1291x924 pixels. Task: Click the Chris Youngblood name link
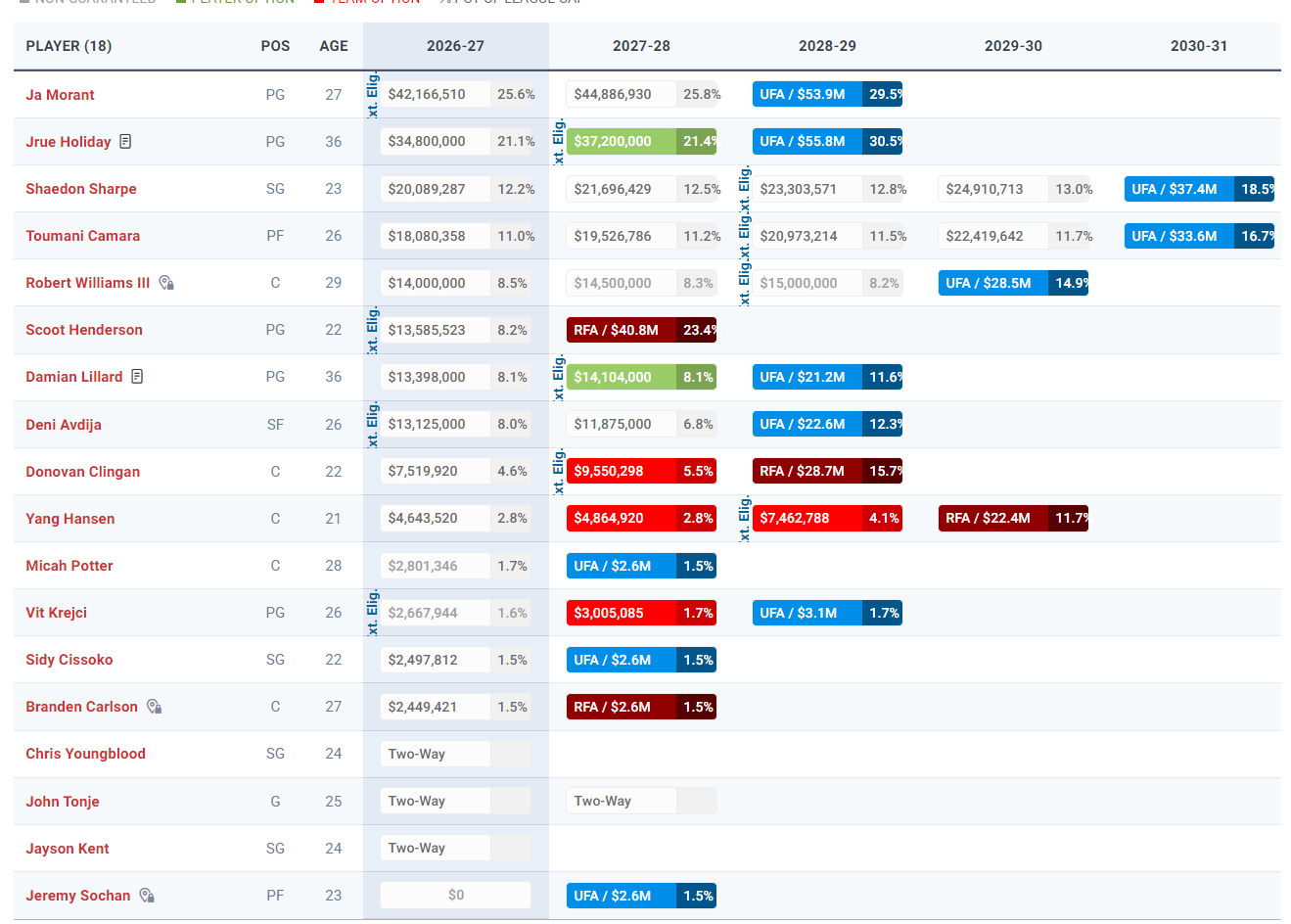coord(86,754)
